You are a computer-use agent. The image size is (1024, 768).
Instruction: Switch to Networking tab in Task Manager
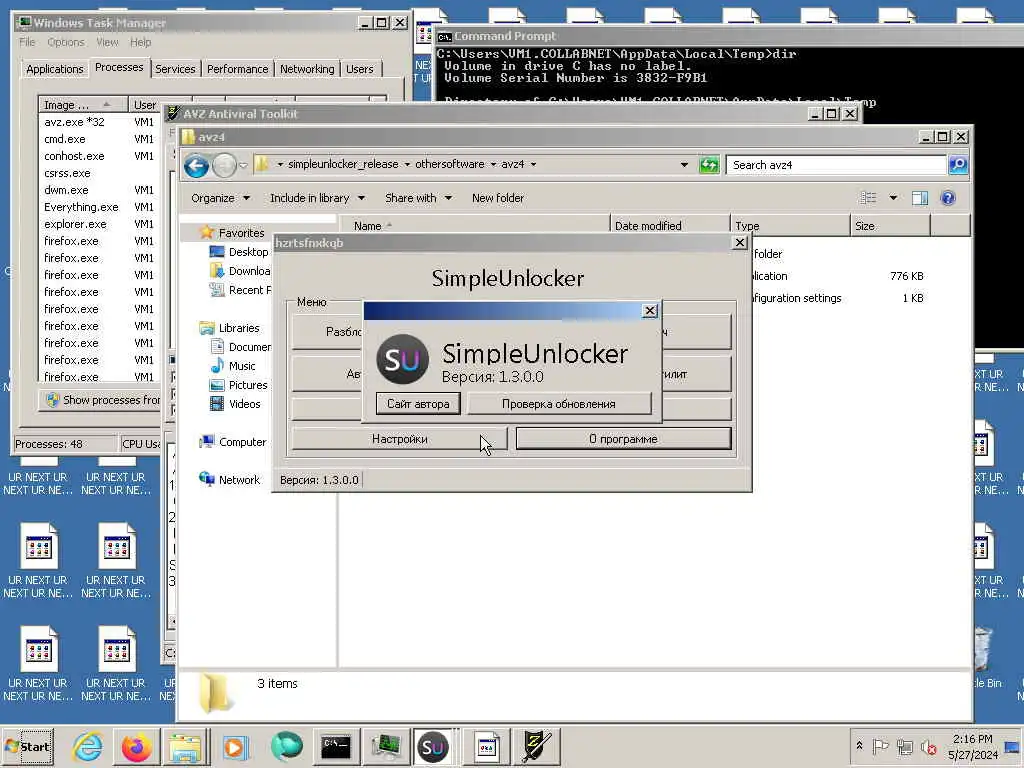pos(307,69)
